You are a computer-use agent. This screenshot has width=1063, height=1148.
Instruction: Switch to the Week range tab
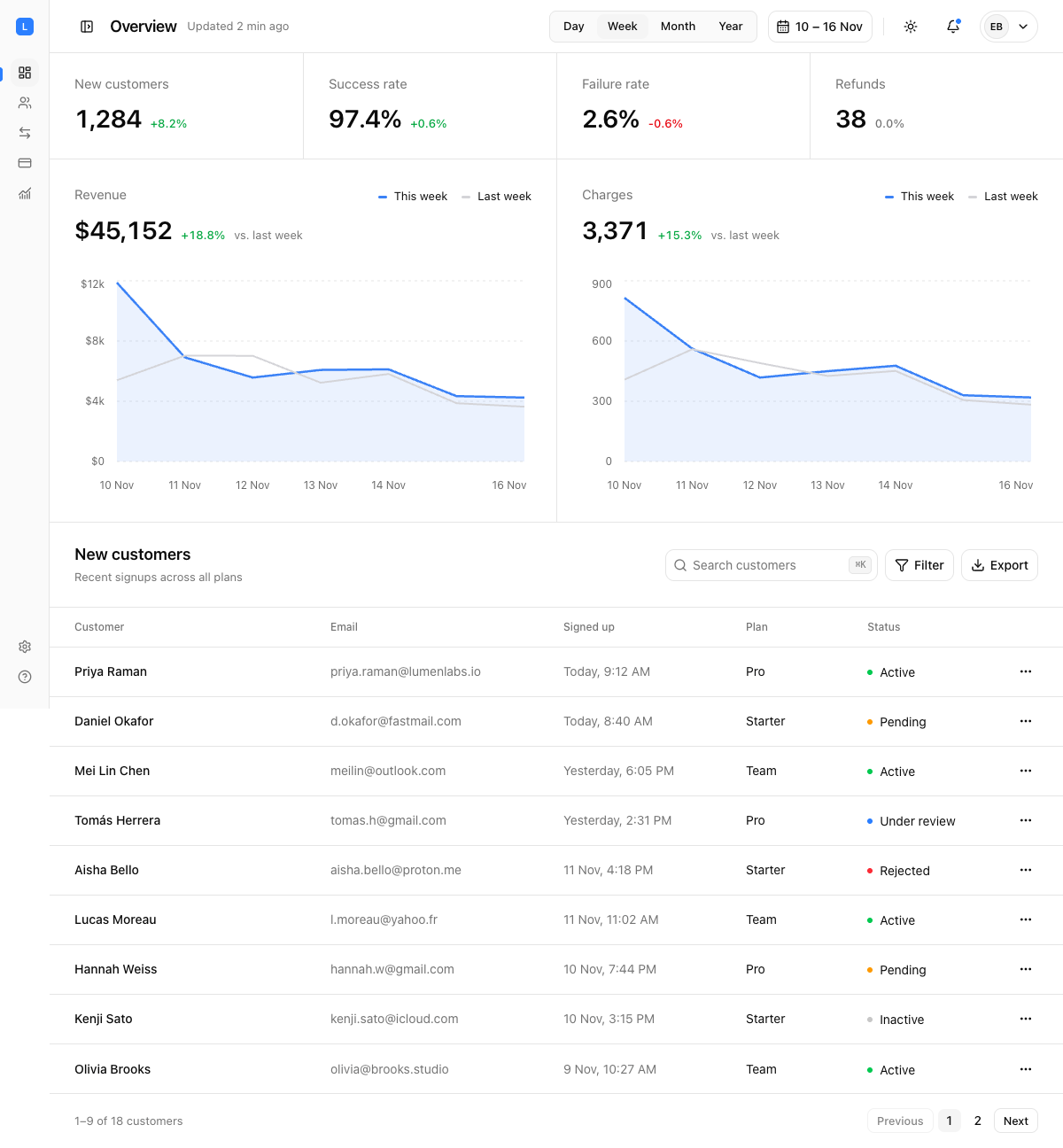coord(623,27)
